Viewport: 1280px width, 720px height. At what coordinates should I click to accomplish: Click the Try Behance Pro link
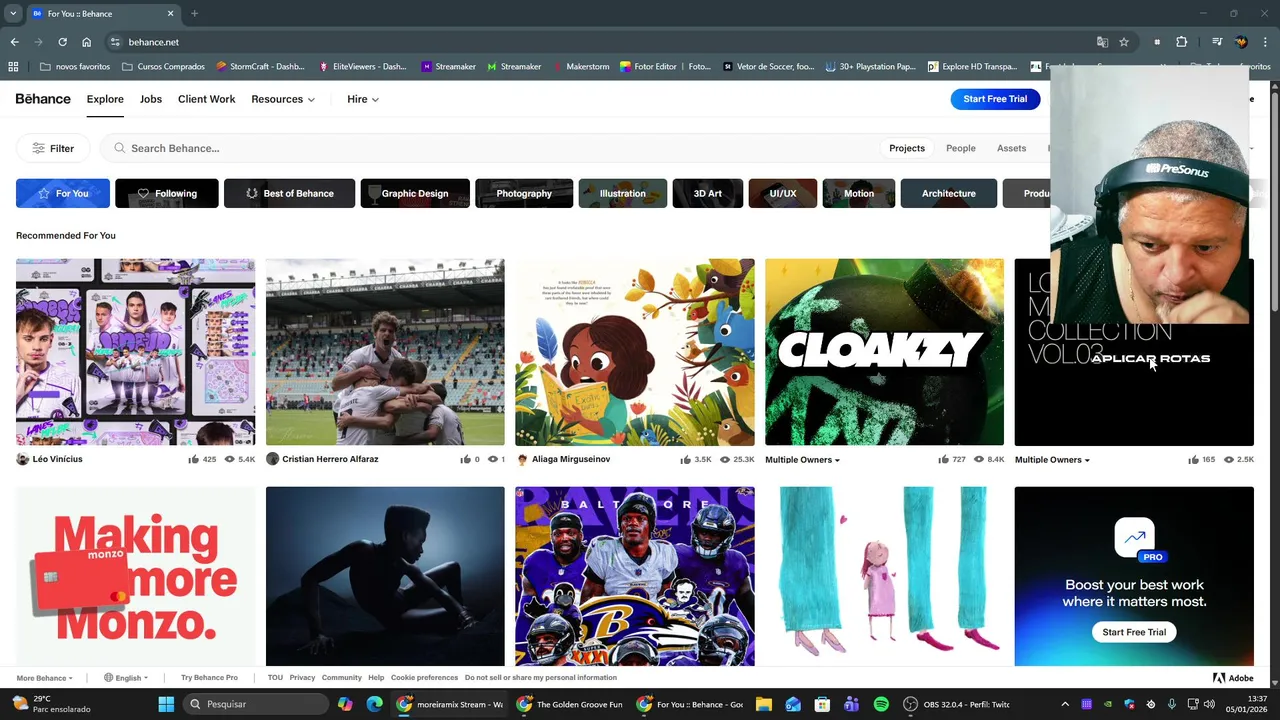(x=209, y=678)
